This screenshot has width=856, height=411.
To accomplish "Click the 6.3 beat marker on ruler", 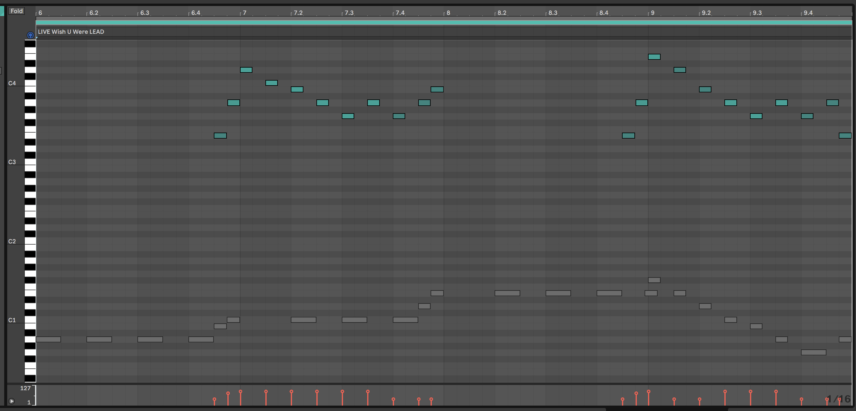I will [143, 12].
